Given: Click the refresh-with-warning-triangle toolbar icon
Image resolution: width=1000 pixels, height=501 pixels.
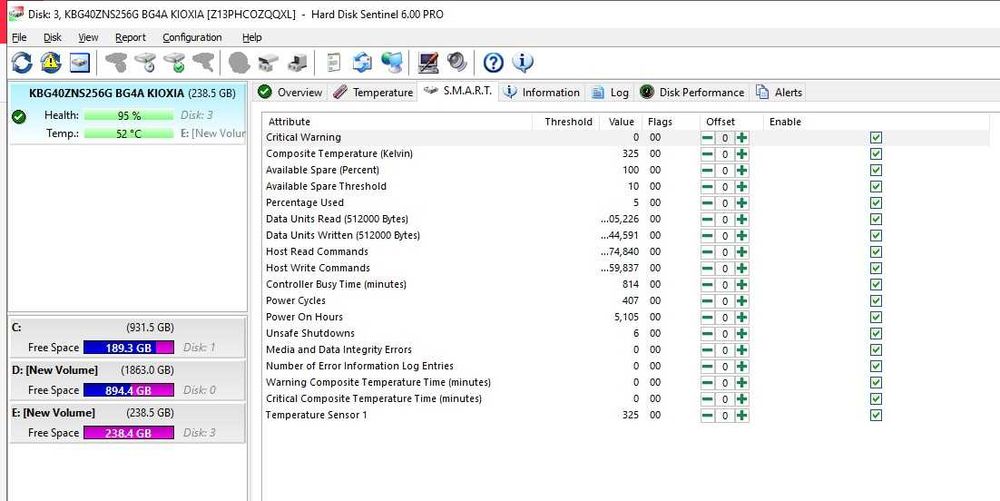Looking at the screenshot, I should click(50, 62).
